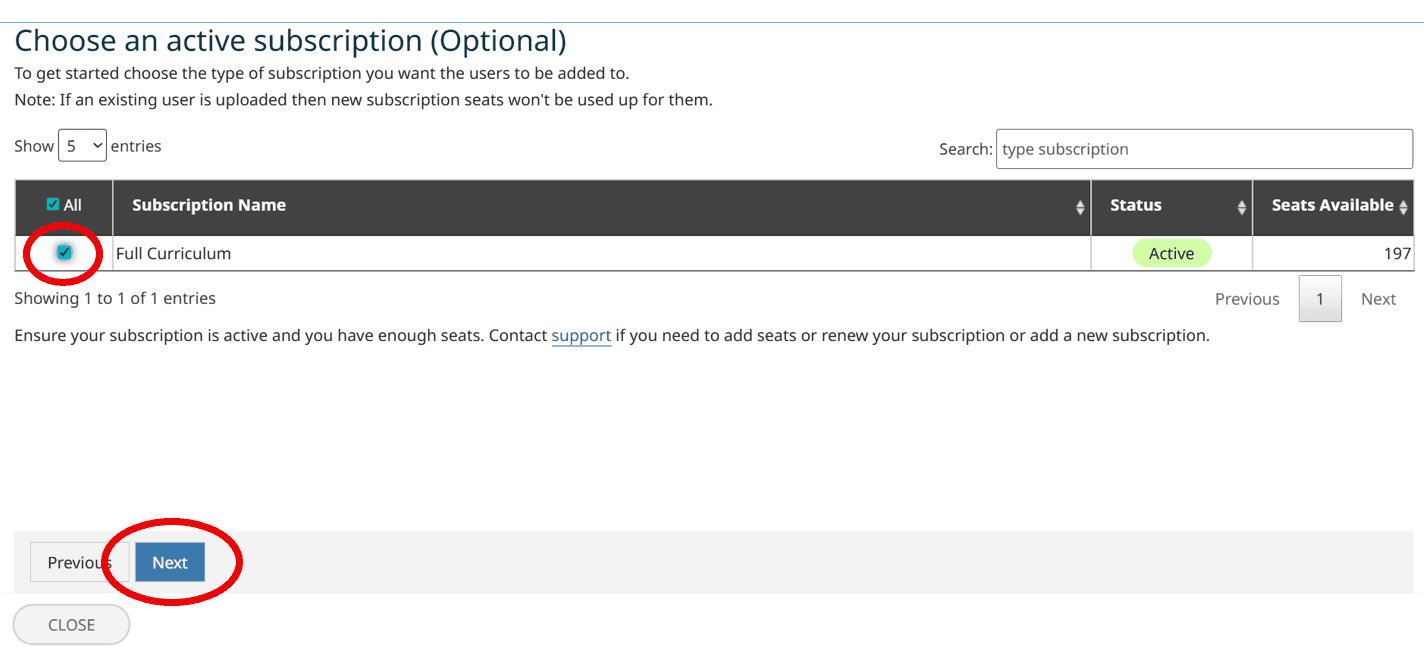Image resolution: width=1424 pixels, height=661 pixels.
Task: Click the sort arrows beside Seats Available
Action: point(1404,207)
